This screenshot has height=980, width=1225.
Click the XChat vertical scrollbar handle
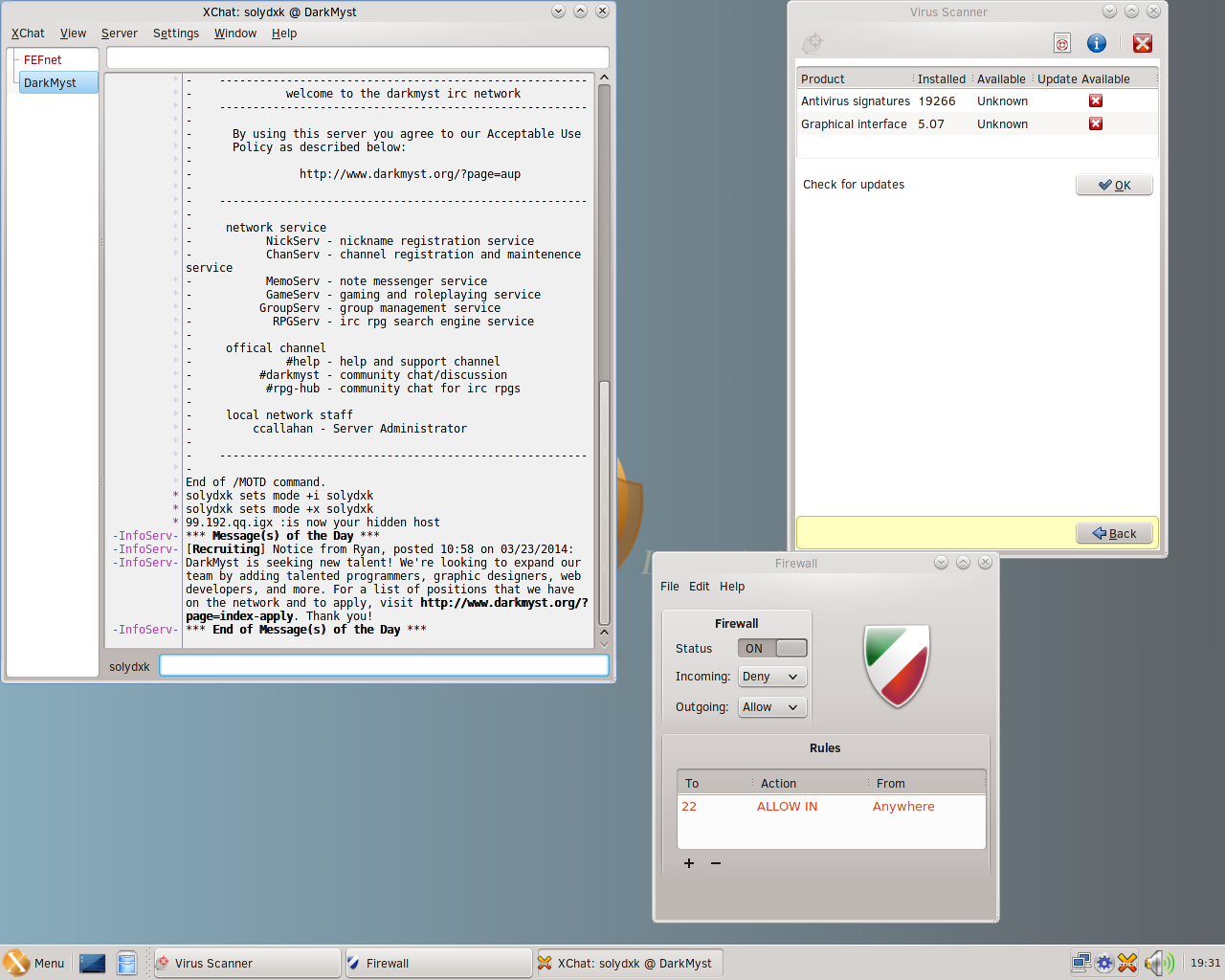[604, 502]
